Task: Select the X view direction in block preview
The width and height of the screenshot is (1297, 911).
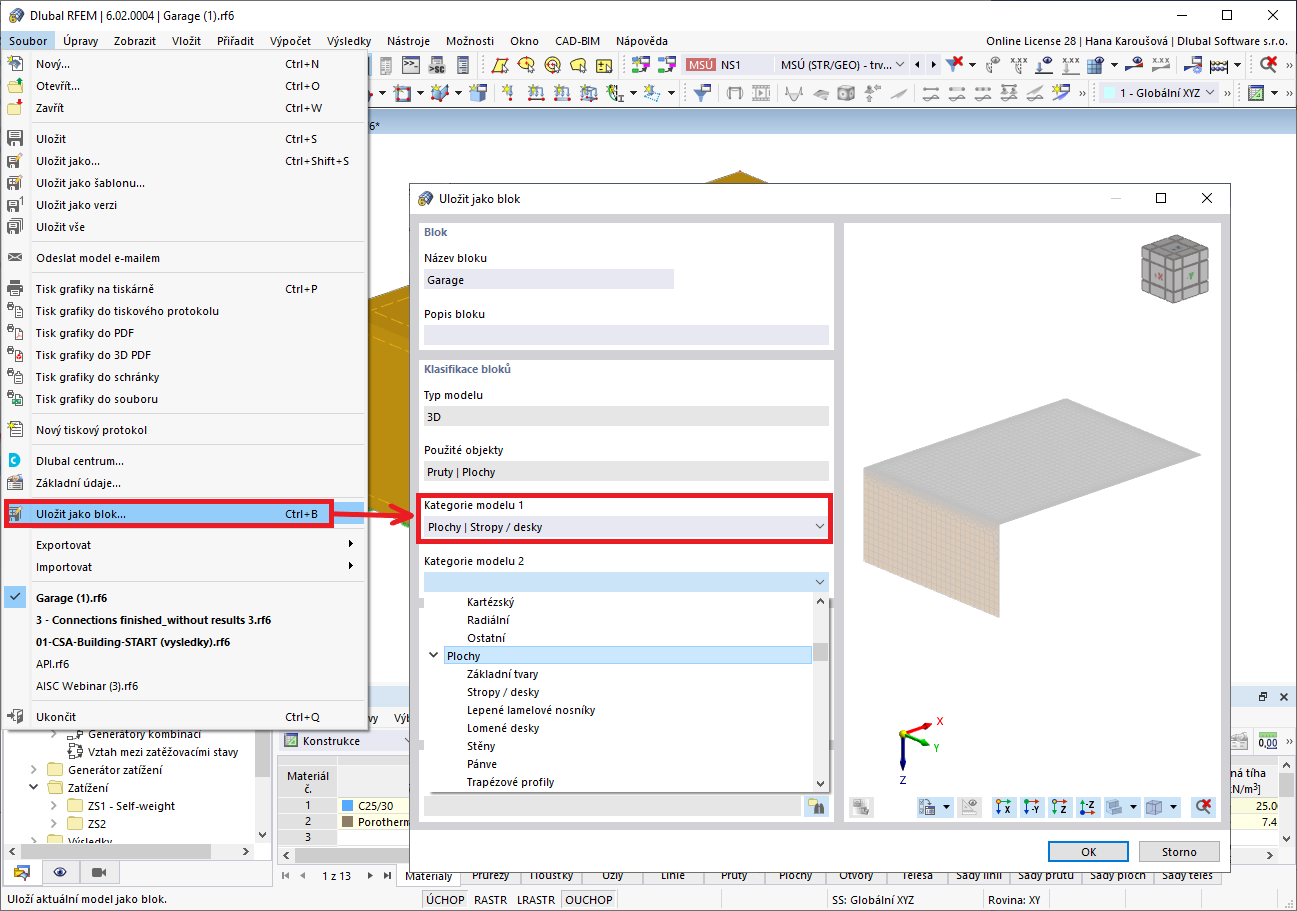Action: click(1003, 807)
